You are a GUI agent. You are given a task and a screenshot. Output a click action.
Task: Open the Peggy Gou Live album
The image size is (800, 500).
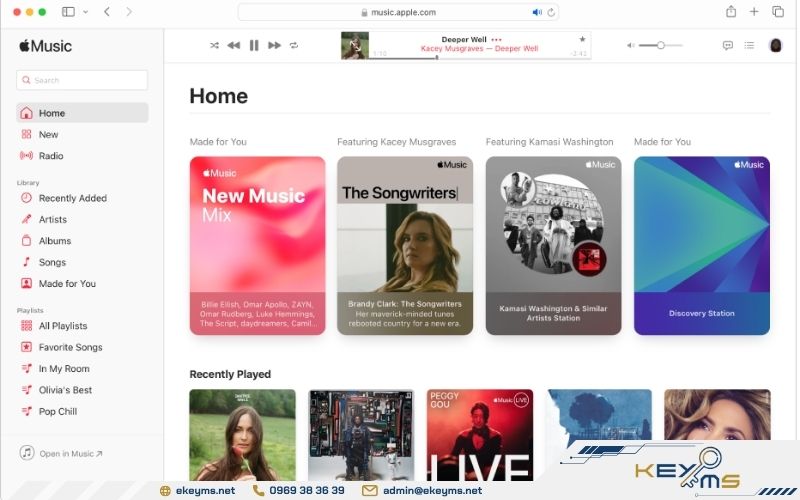(x=480, y=435)
